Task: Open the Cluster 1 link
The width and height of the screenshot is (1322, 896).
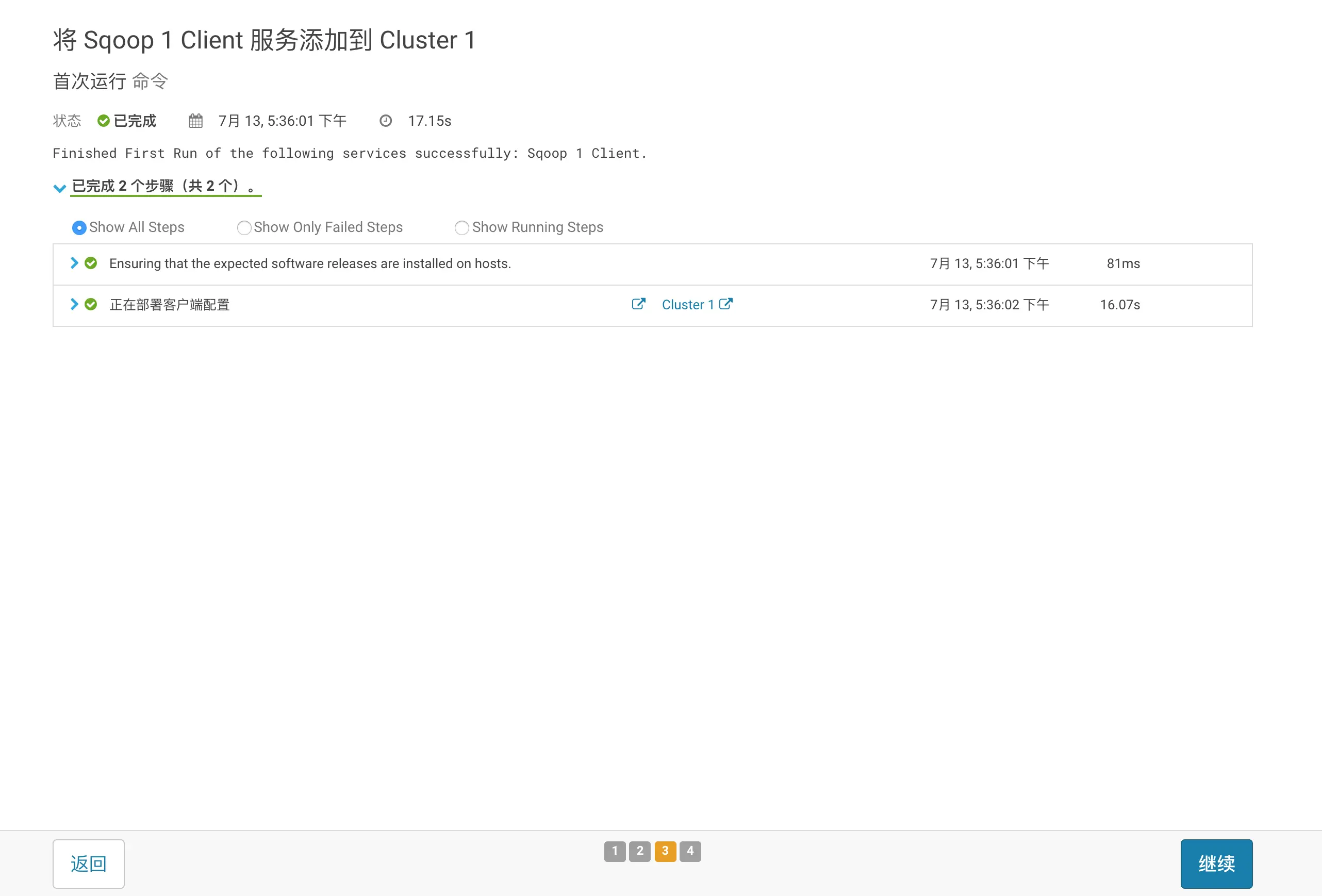Action: coord(687,305)
